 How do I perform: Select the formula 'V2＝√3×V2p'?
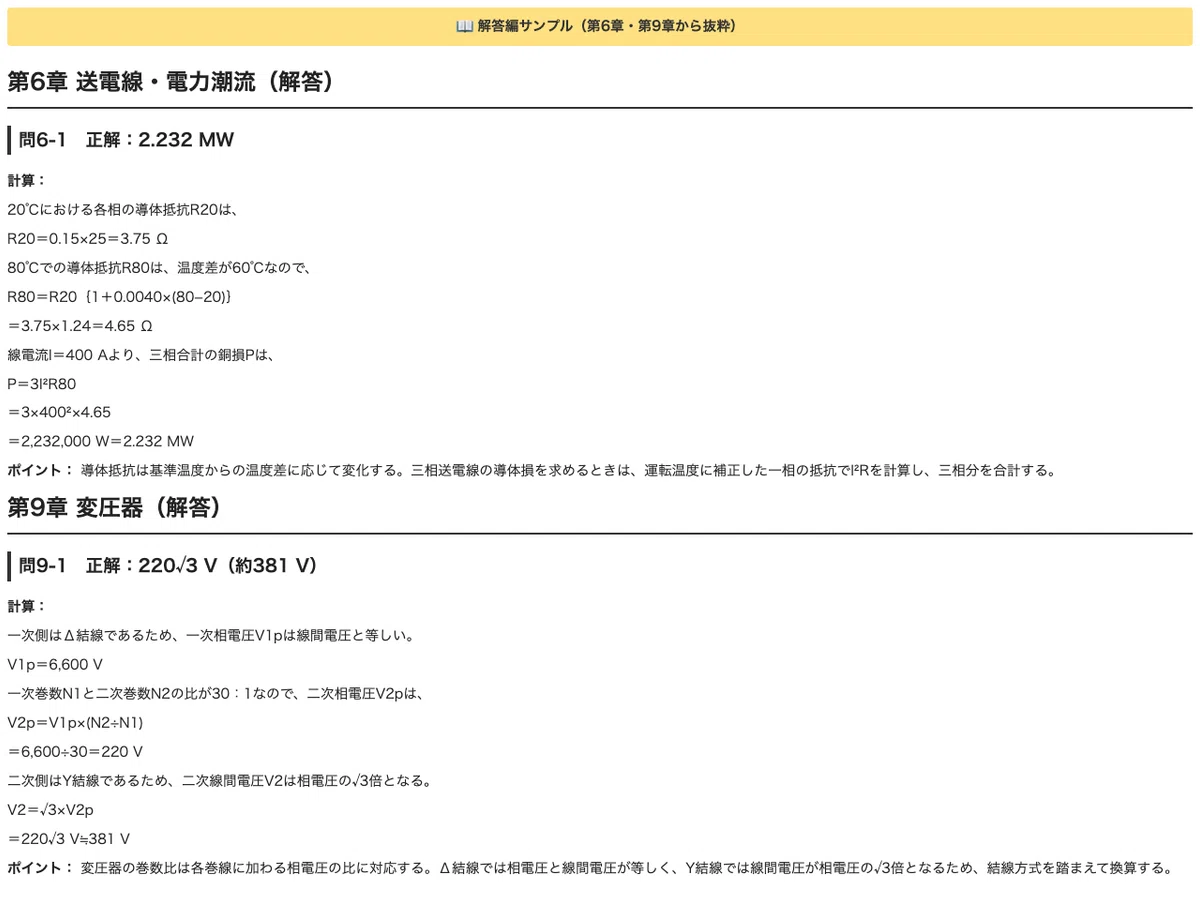tap(50, 810)
